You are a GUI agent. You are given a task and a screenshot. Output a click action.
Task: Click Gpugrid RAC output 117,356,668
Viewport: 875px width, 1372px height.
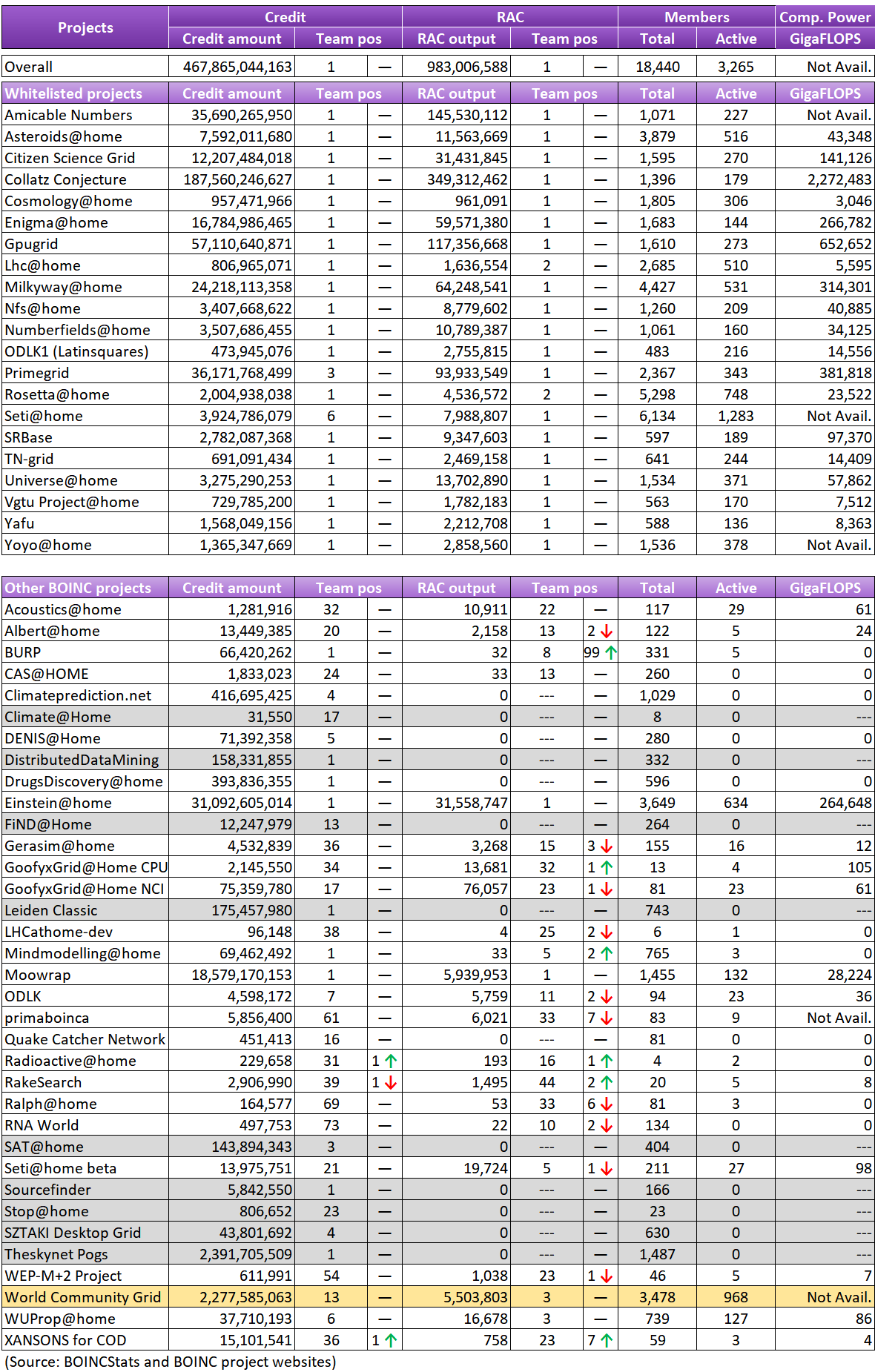pyautogui.click(x=467, y=244)
